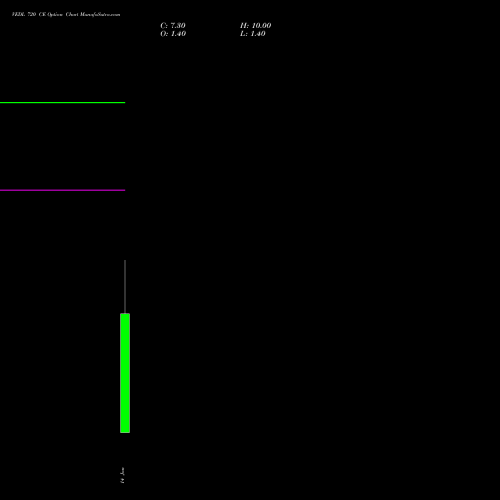Click the low value 'L: 1.40'
500x500 pixels.
(x=253, y=34)
